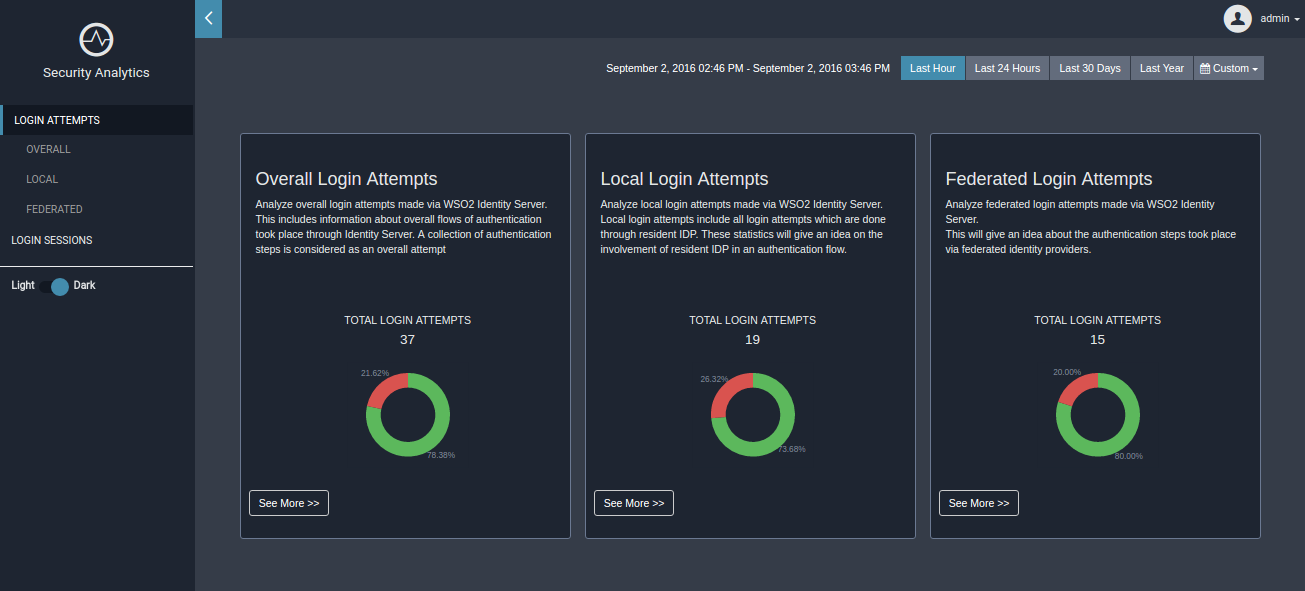Viewport: 1305px width, 591px height.
Task: Select FEDERATED in the sidebar submenu
Action: coord(54,209)
